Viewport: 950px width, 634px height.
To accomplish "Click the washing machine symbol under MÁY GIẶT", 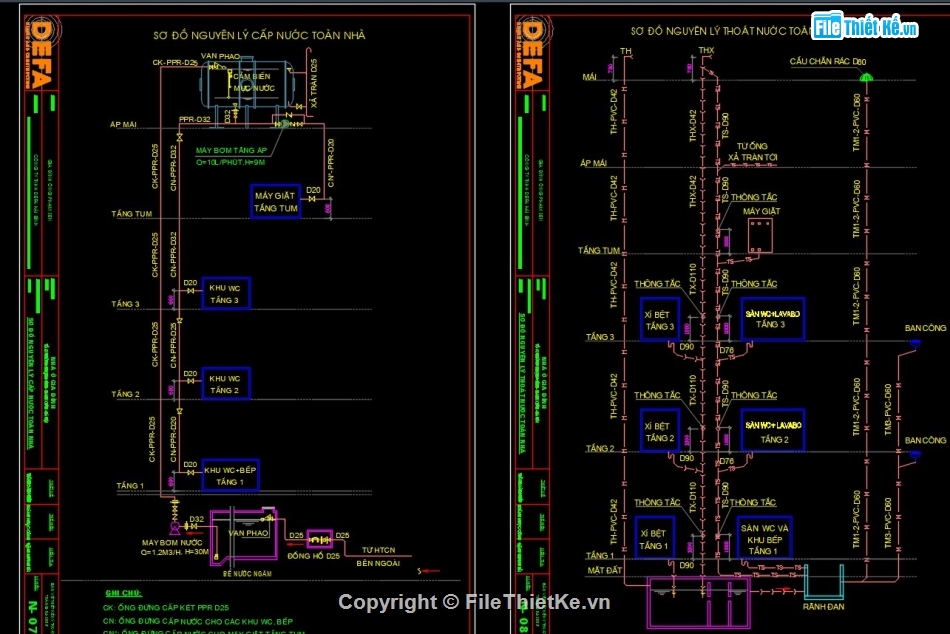I will (x=759, y=236).
